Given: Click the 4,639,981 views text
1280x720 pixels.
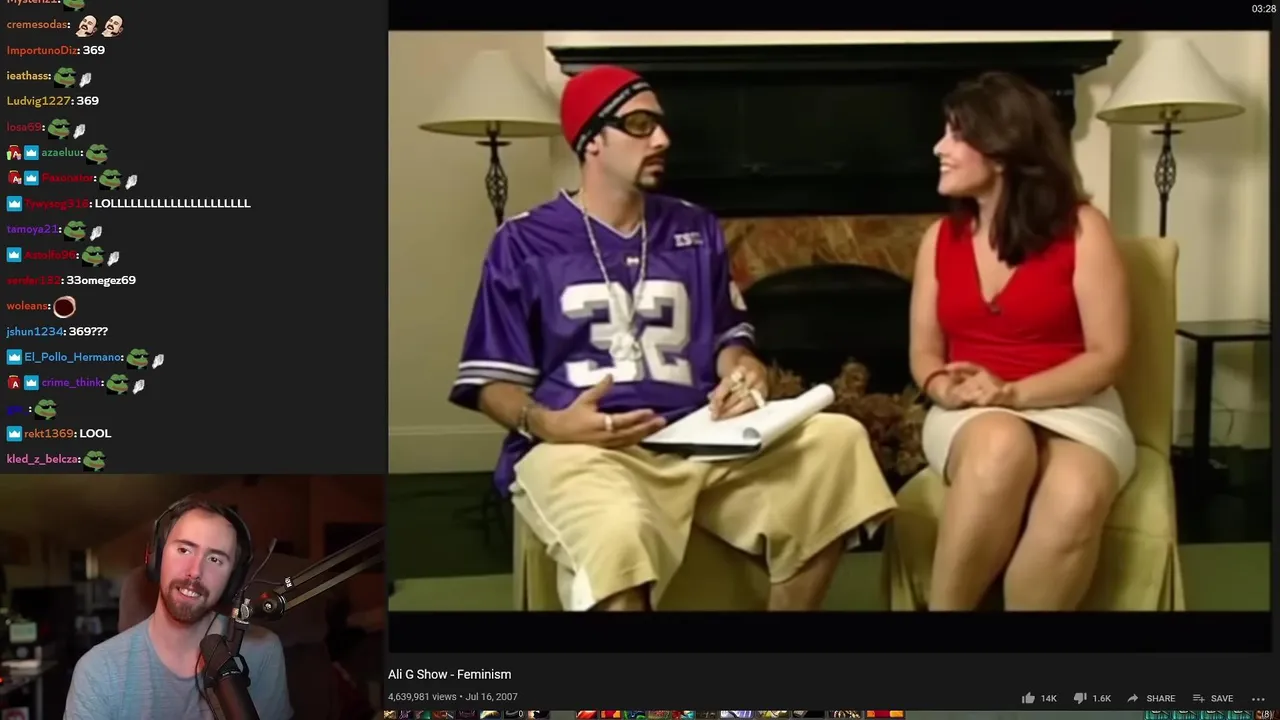Looking at the screenshot, I should tap(422, 697).
